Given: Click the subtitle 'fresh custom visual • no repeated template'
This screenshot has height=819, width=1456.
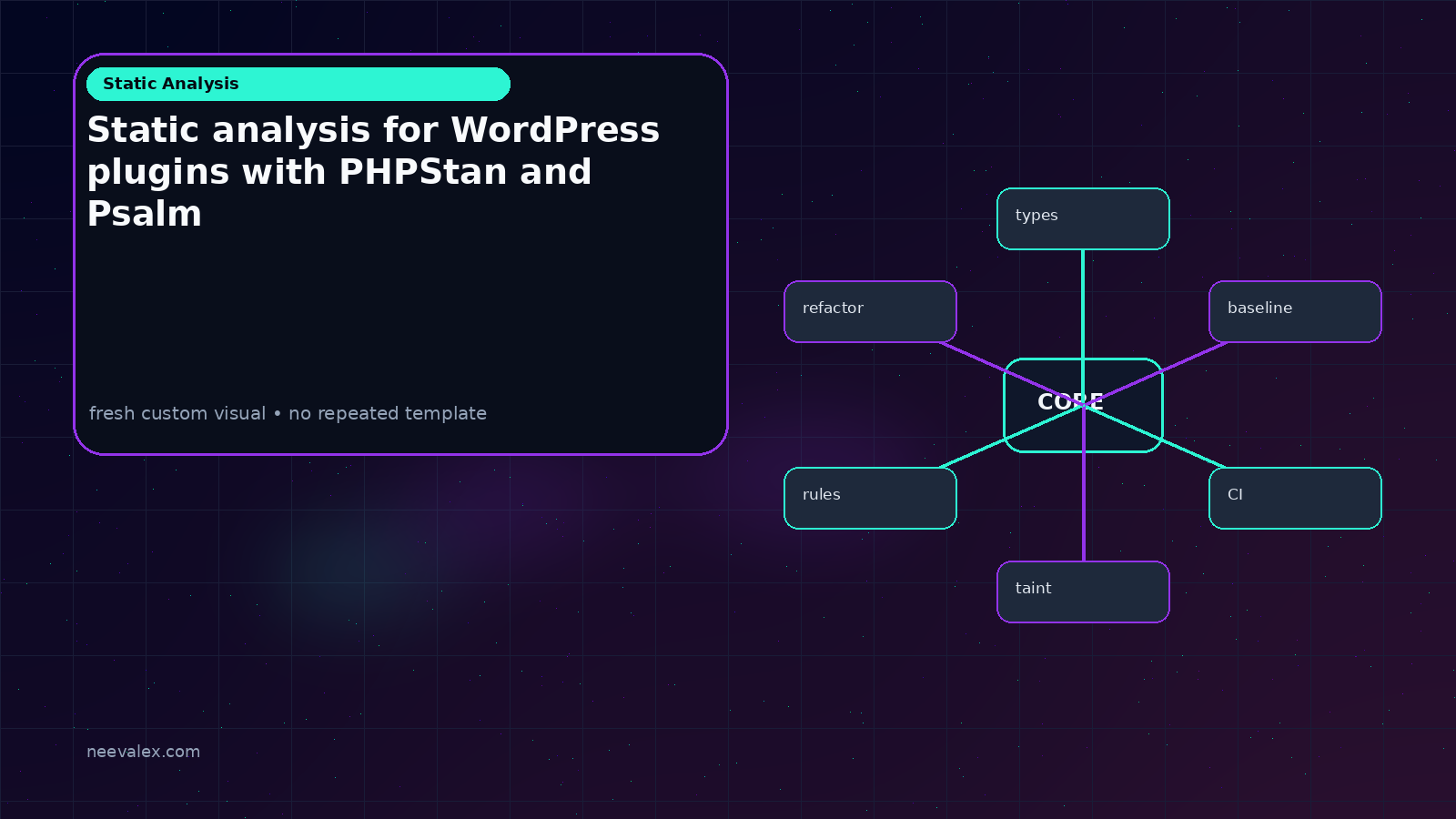Looking at the screenshot, I should (288, 413).
